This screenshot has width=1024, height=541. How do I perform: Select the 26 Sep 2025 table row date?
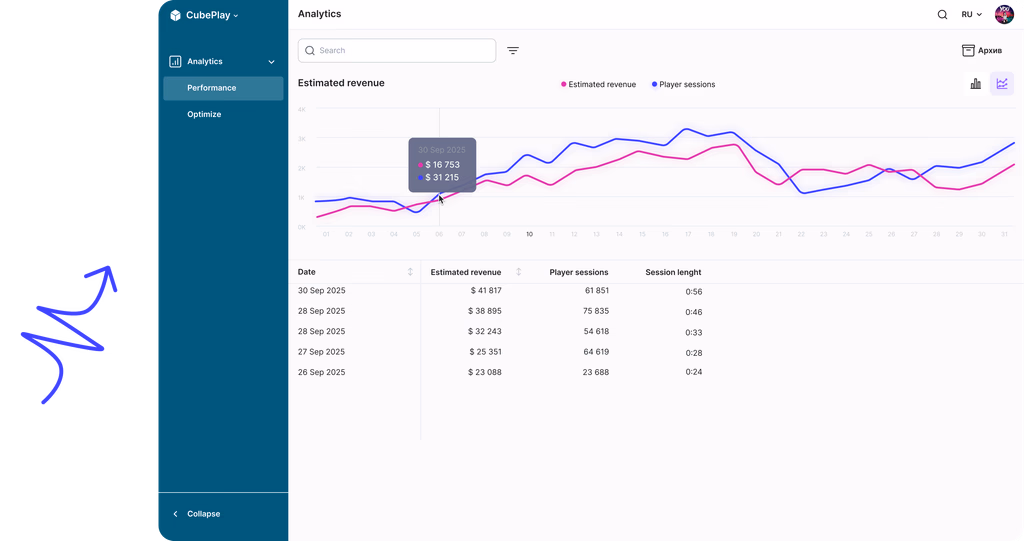[321, 372]
